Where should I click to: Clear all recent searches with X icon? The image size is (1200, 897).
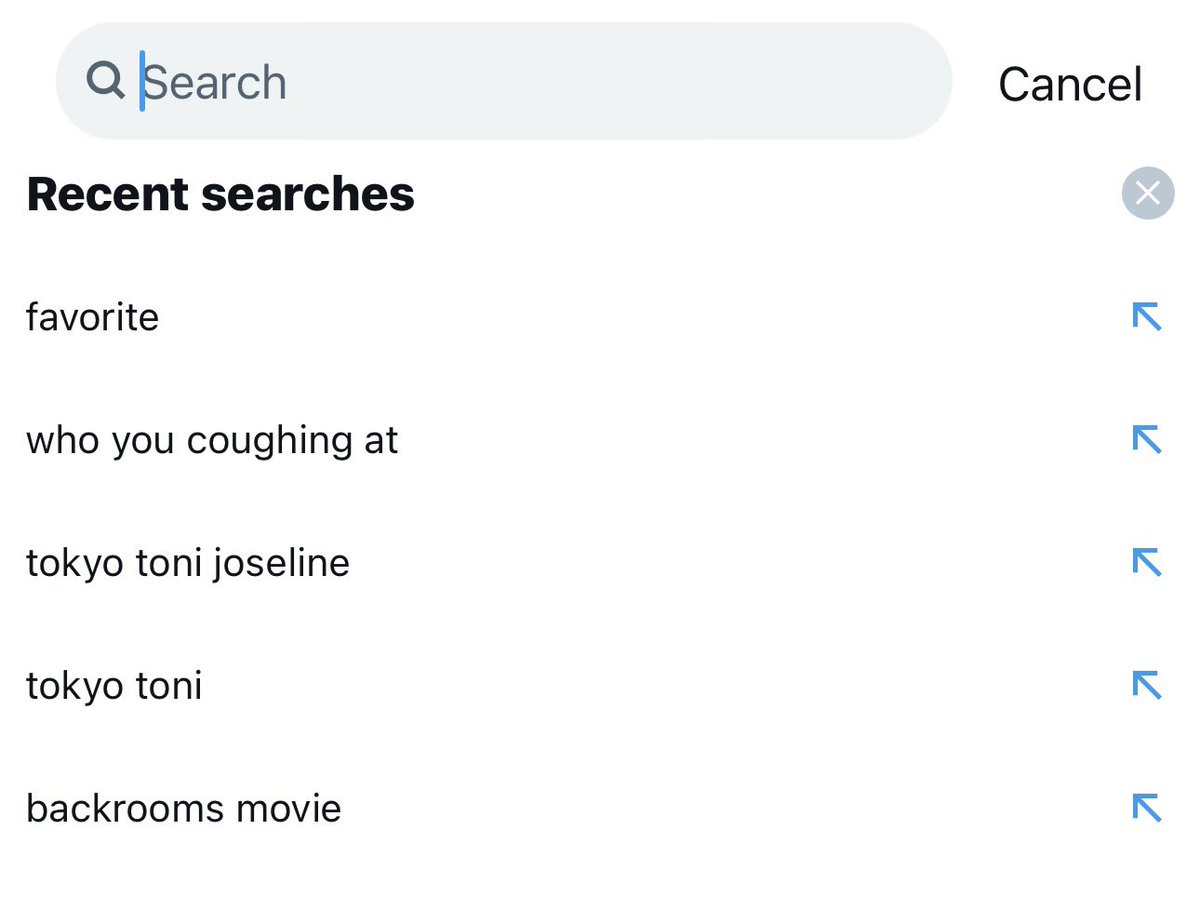click(x=1148, y=193)
